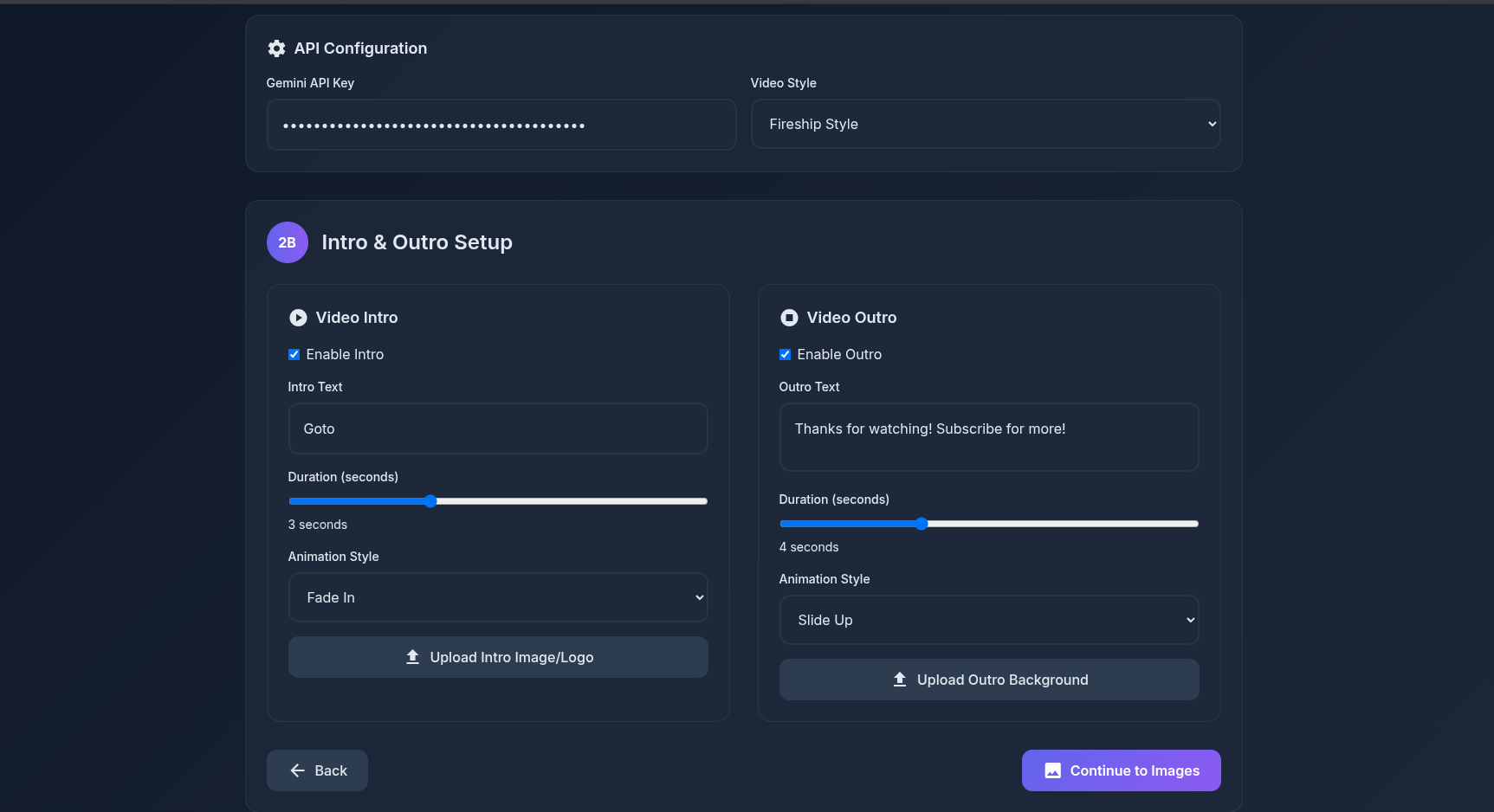Image resolution: width=1494 pixels, height=812 pixels.
Task: Click the upload arrow icon for intro image
Action: pos(413,657)
